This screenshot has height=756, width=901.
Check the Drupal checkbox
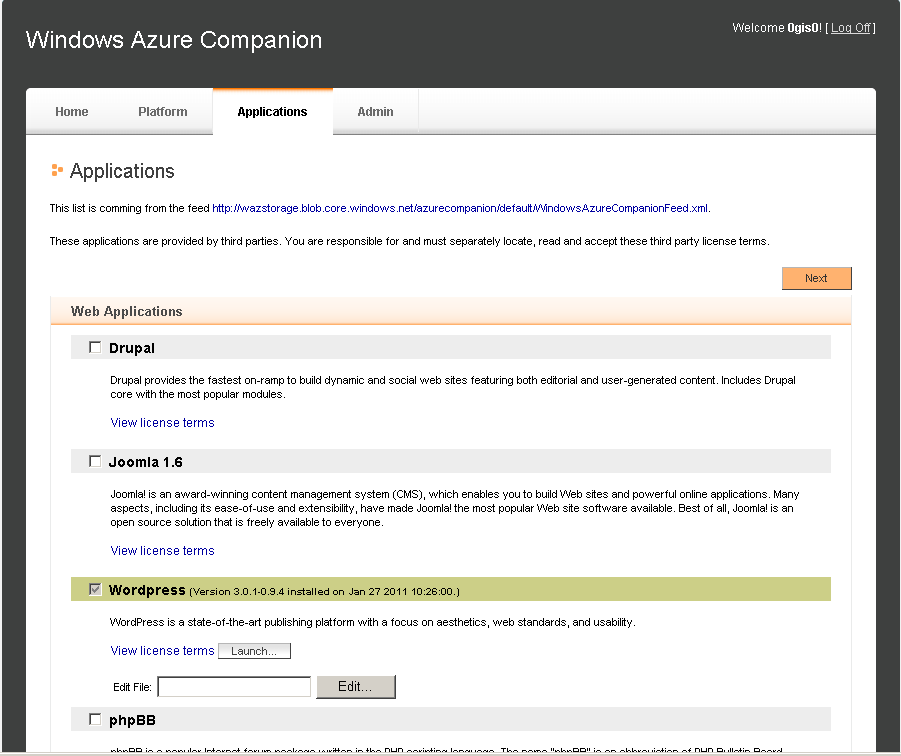pos(95,347)
